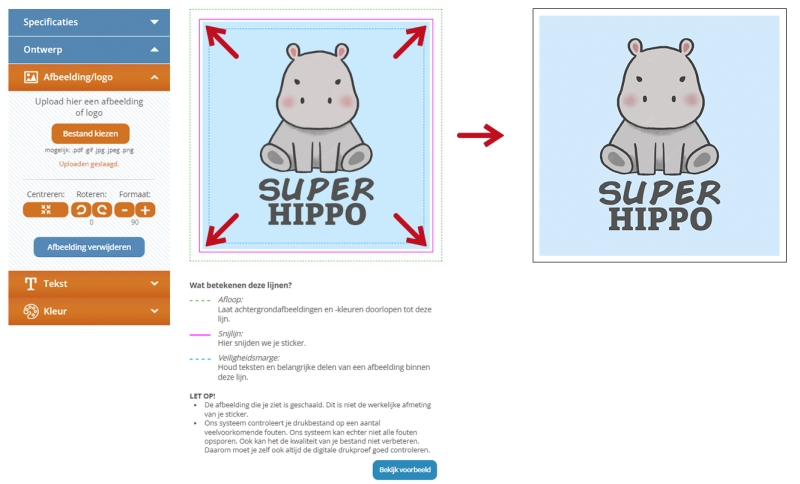Click the picture icon beside Afbeelding/logo

pos(31,77)
